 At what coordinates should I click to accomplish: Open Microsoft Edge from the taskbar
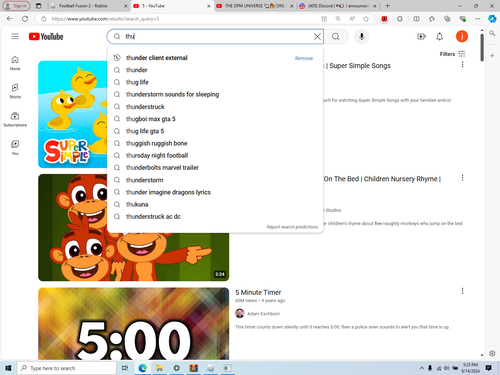pos(143,368)
